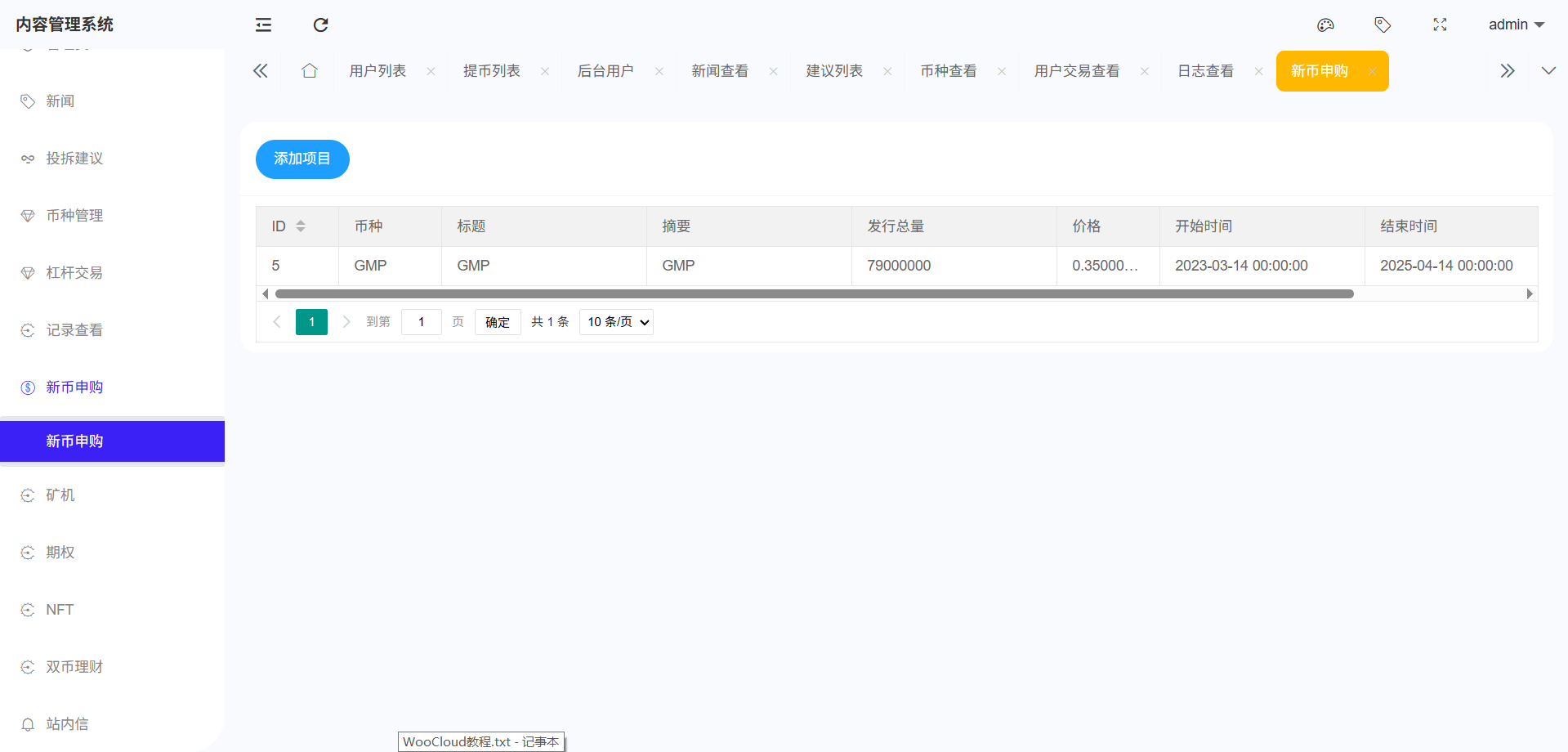This screenshot has height=752, width=1568.
Task: Sort the table by the ID column
Action: click(301, 226)
